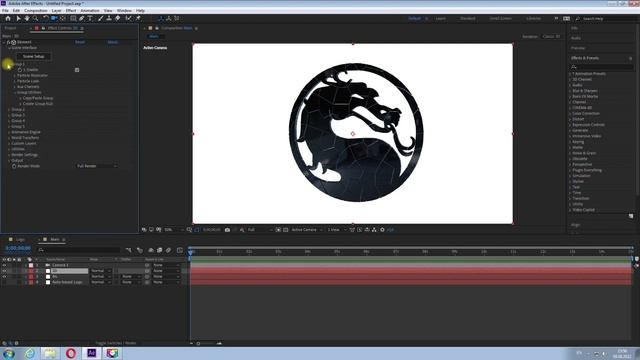Click the draft 3D icon in timeline

tap(140, 250)
